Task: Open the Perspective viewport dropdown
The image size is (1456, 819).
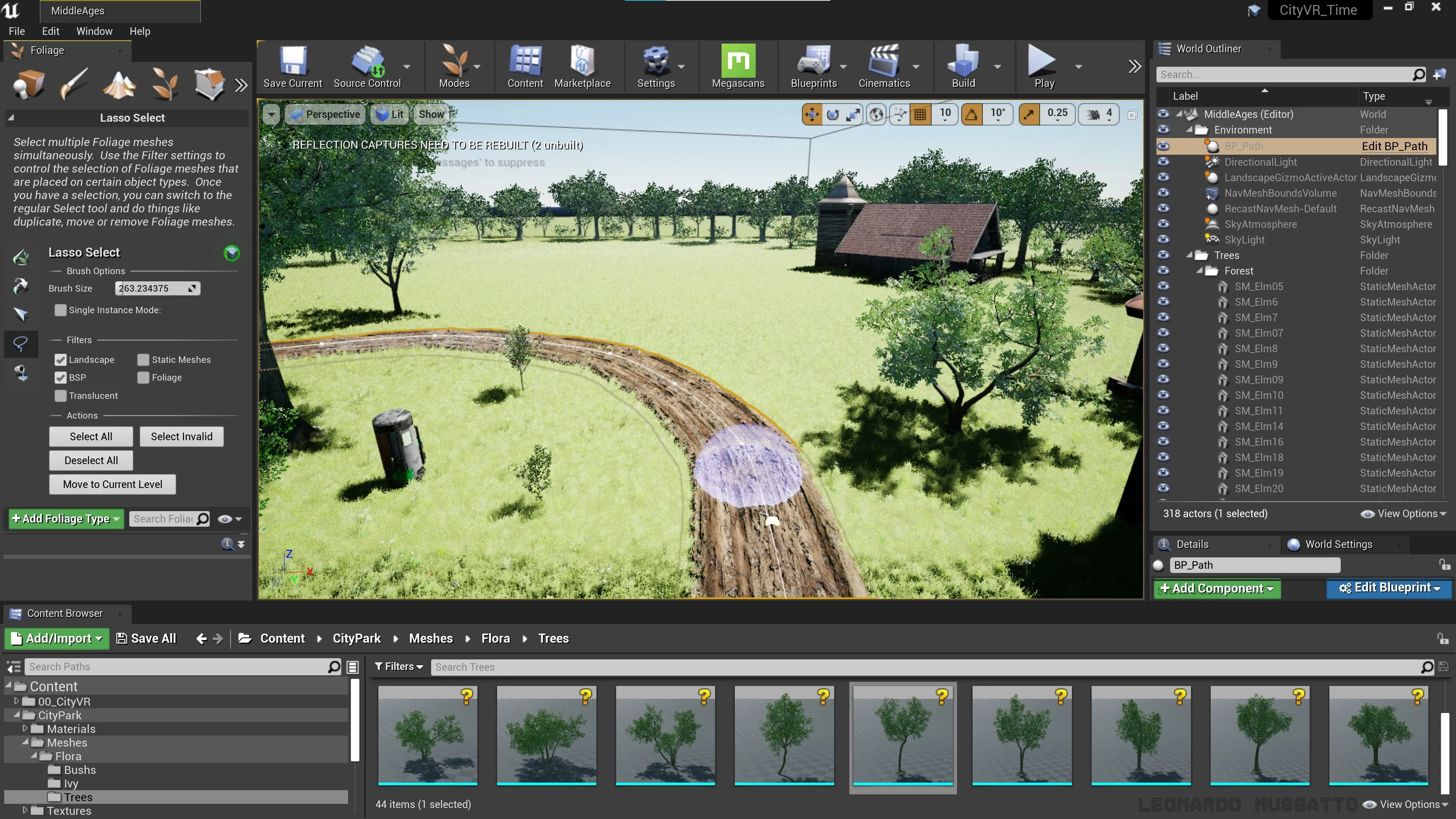Action: [x=325, y=114]
